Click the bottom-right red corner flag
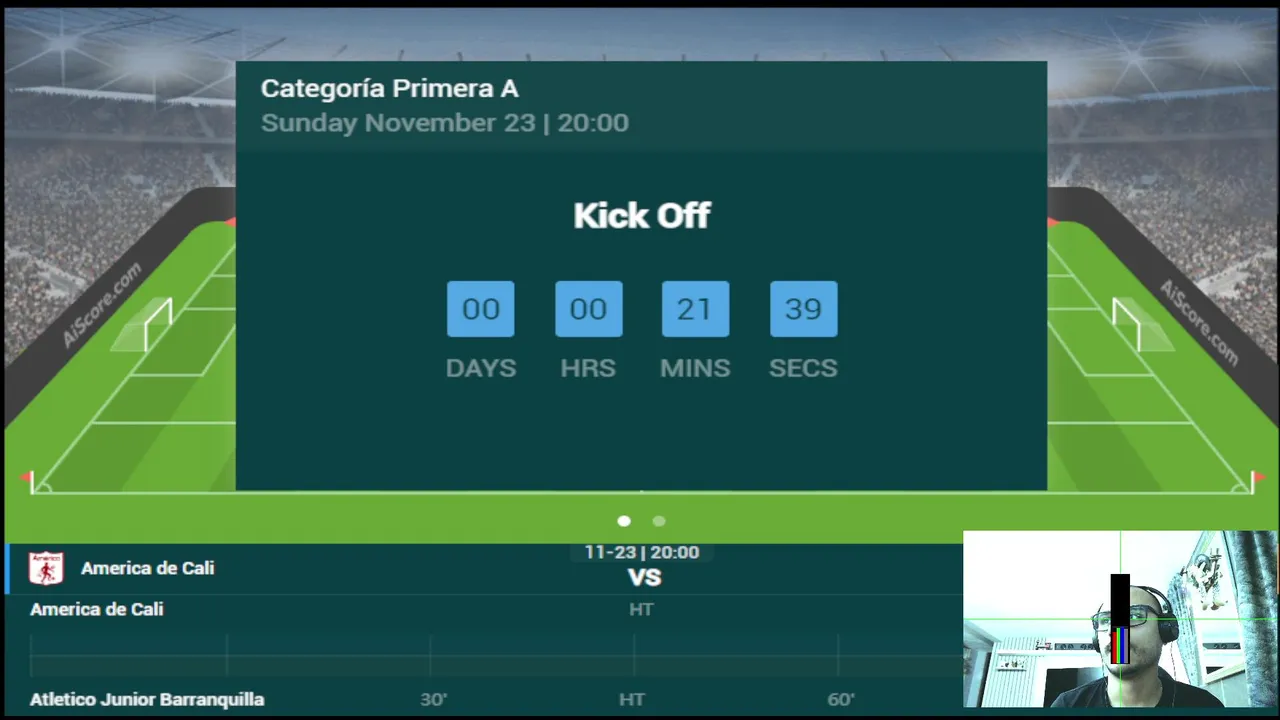This screenshot has width=1280, height=720. pyautogui.click(x=1254, y=480)
